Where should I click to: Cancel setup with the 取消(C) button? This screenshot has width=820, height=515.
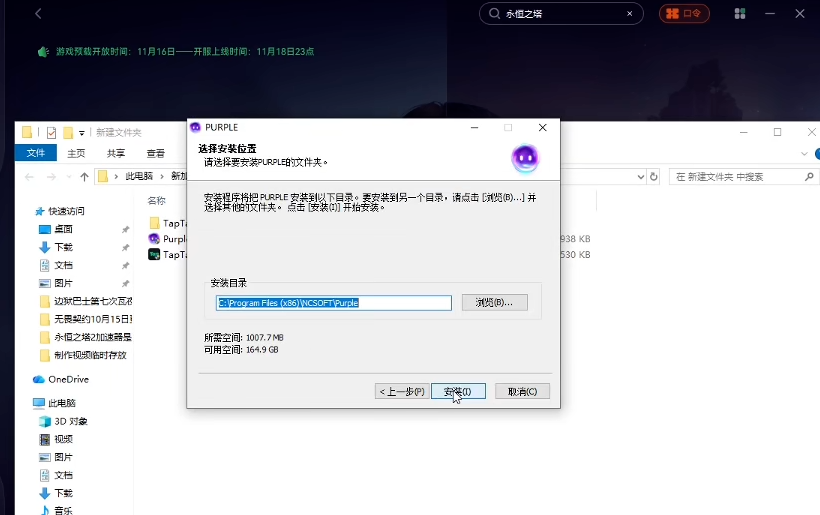[522, 391]
